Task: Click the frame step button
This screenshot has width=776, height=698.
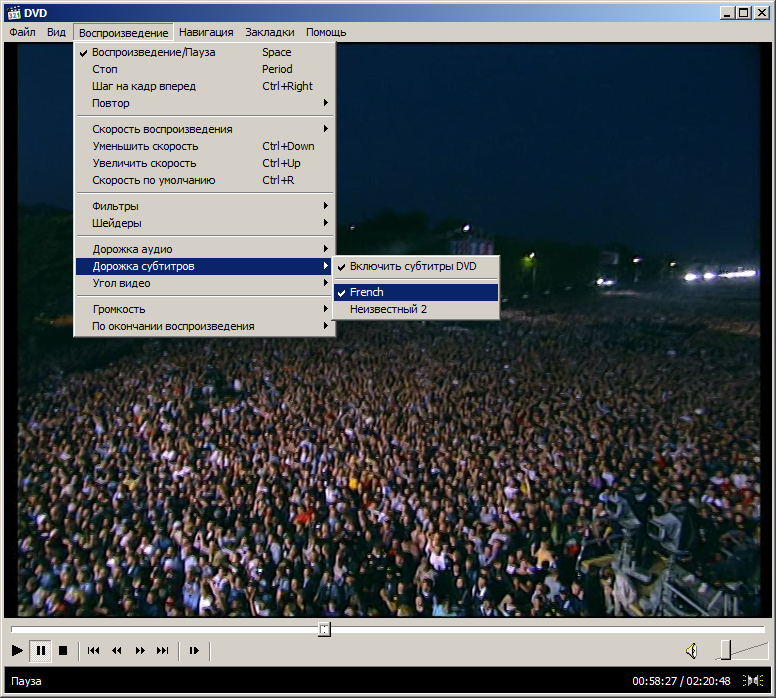Action: point(194,650)
